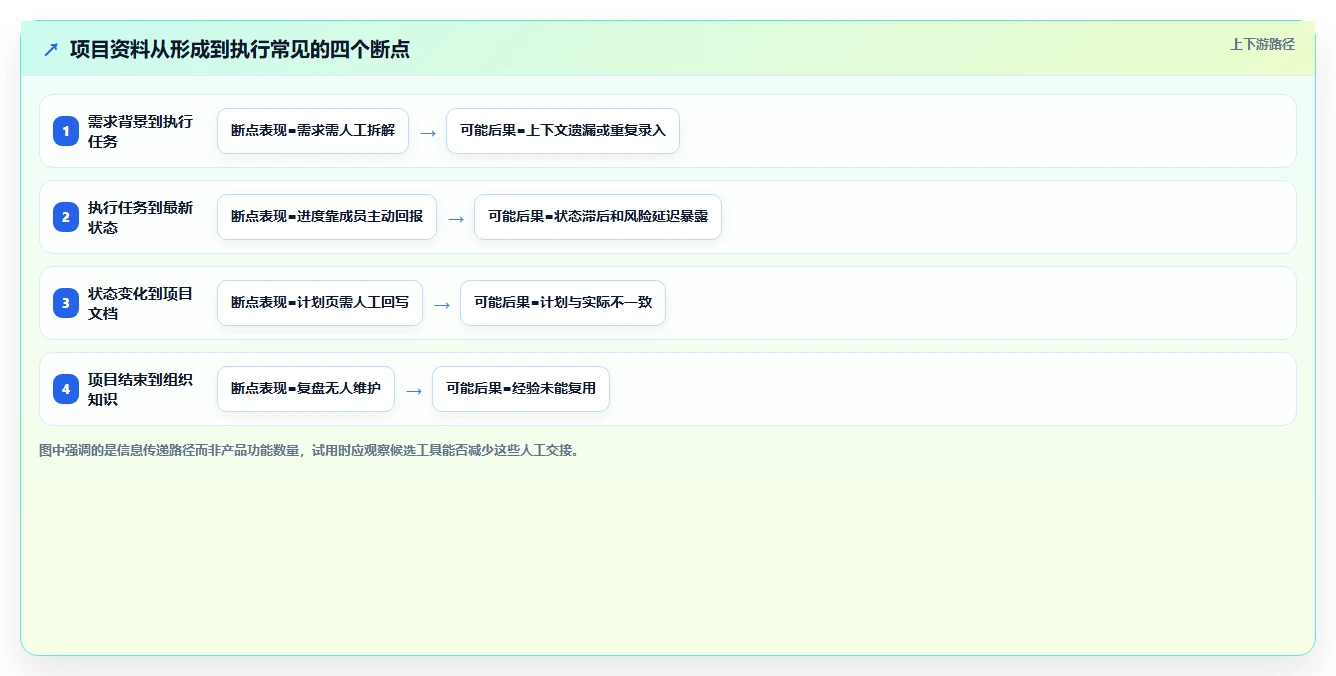
Task: Click the chip 断点表现=复盘无人维护
Action: 306,389
